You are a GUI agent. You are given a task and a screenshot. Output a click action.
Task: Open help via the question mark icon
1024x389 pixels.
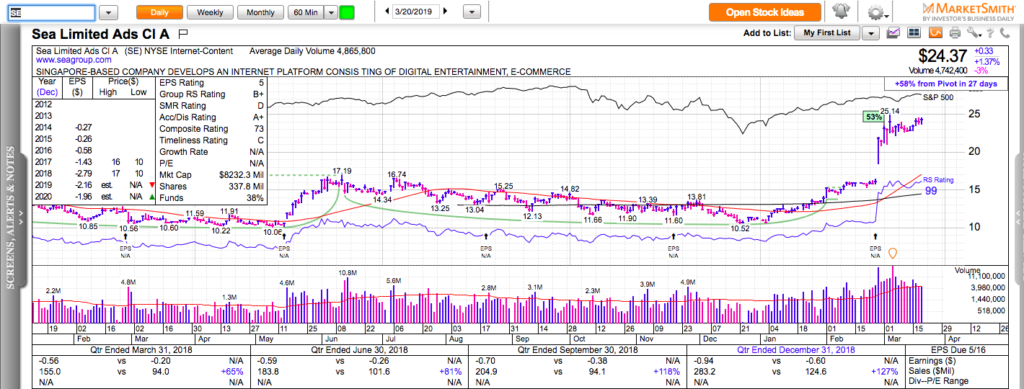point(991,32)
